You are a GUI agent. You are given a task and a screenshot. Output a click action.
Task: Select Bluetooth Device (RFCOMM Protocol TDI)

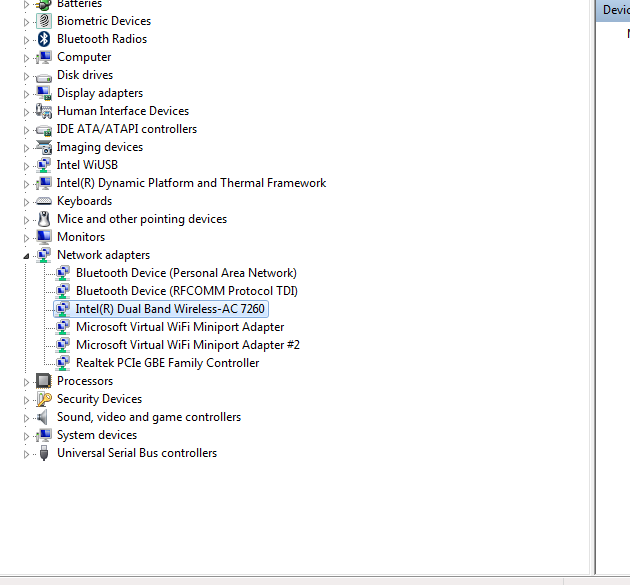coord(187,291)
